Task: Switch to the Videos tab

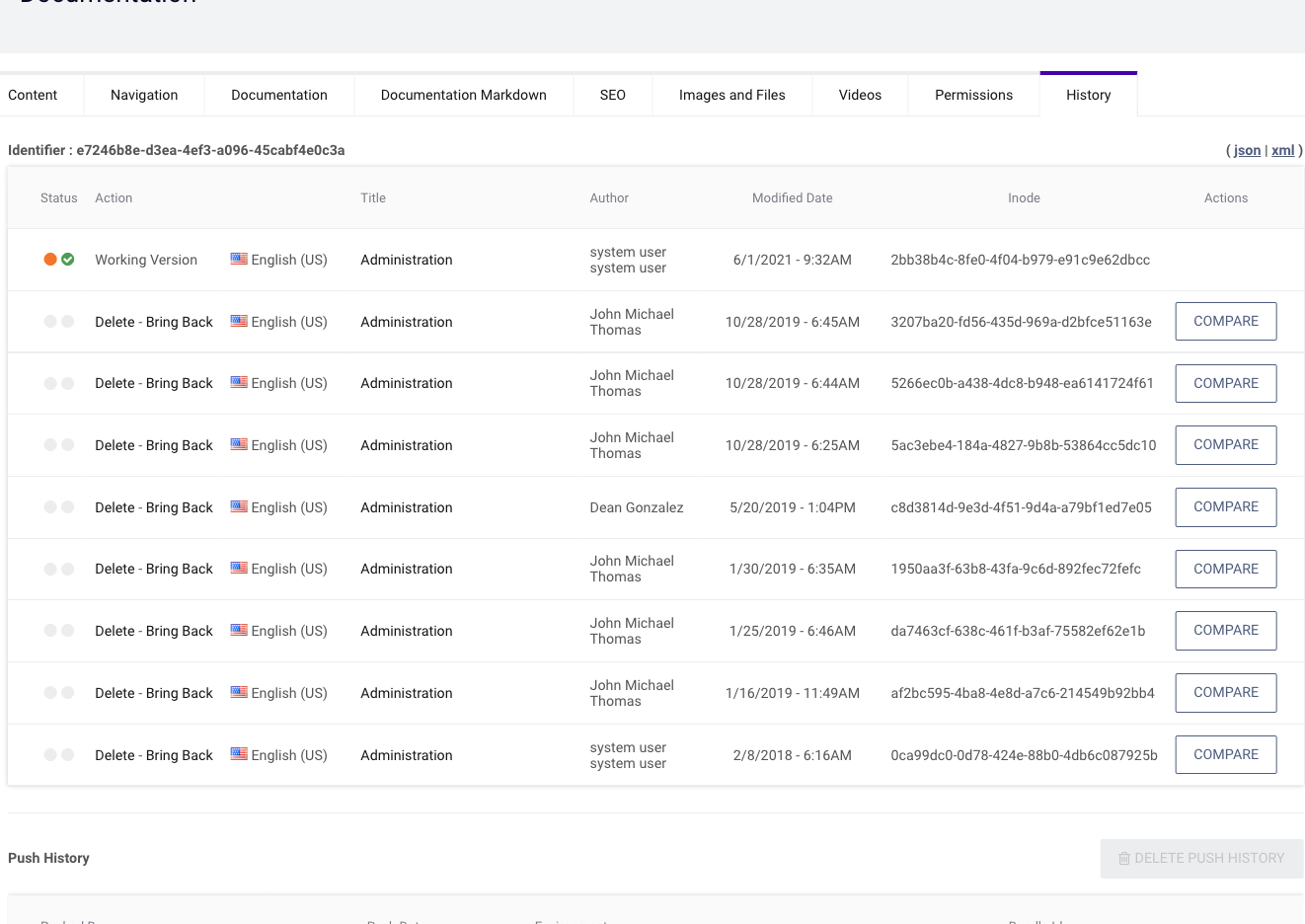Action: tap(860, 94)
